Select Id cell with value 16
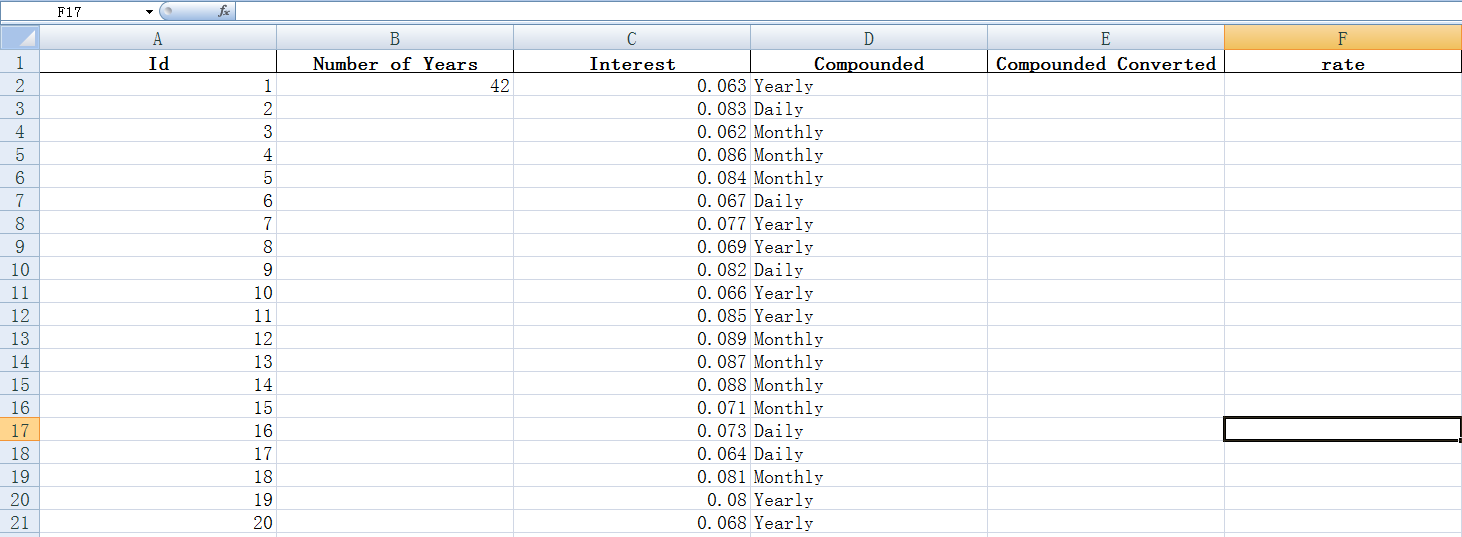The width and height of the screenshot is (1462, 537). 158,430
